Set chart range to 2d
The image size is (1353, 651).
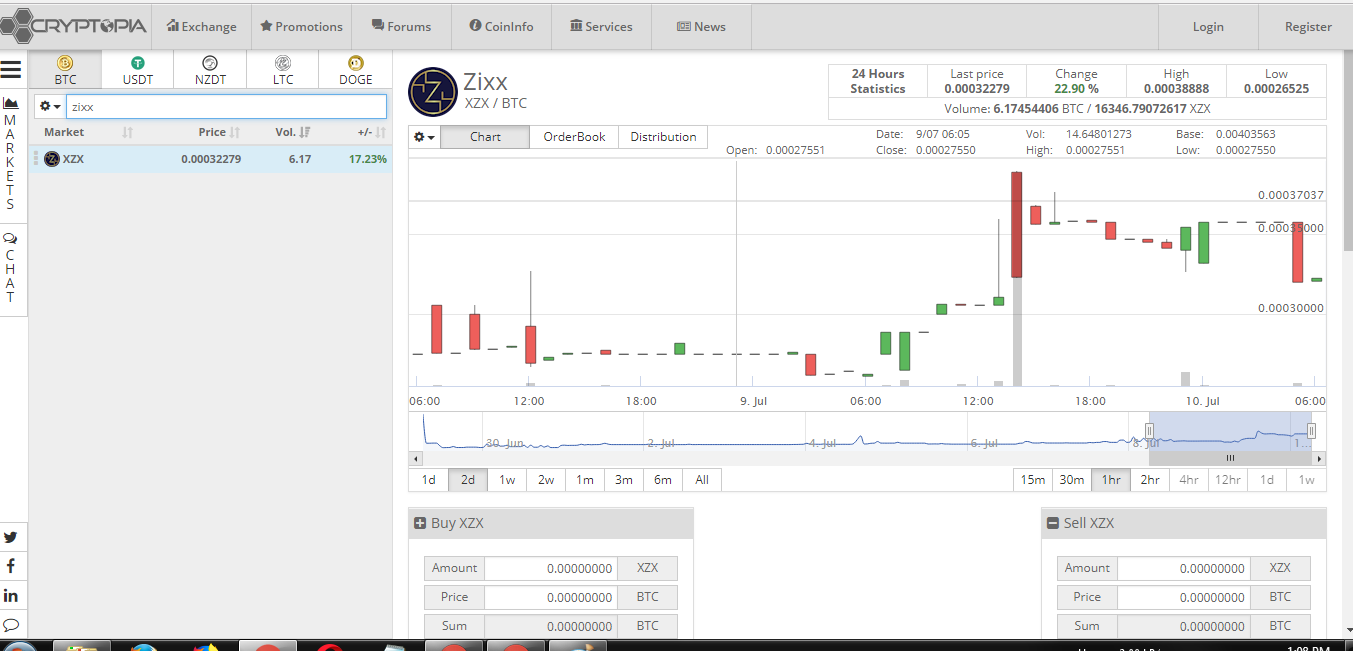click(x=467, y=480)
